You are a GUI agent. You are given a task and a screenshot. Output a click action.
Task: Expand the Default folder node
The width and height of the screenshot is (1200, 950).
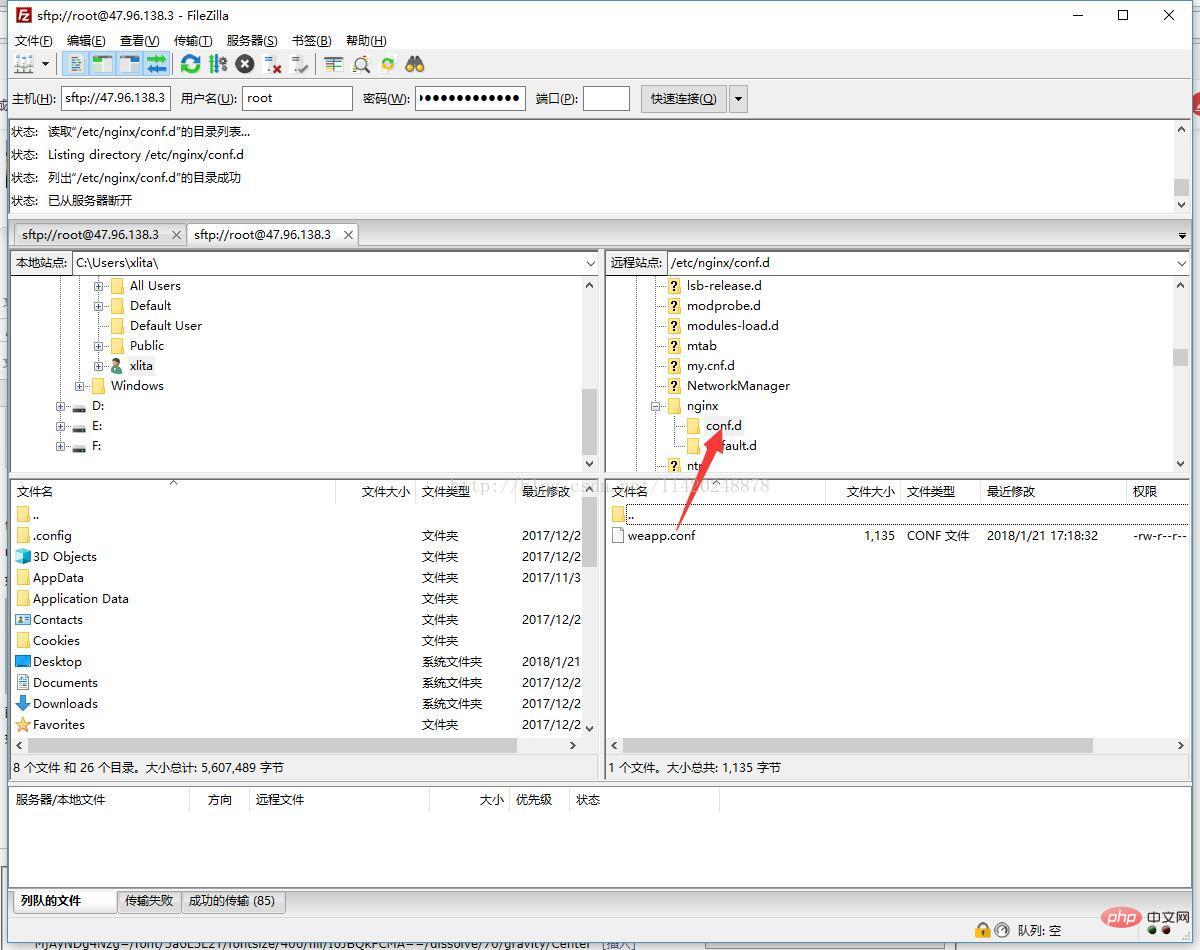pyautogui.click(x=99, y=306)
